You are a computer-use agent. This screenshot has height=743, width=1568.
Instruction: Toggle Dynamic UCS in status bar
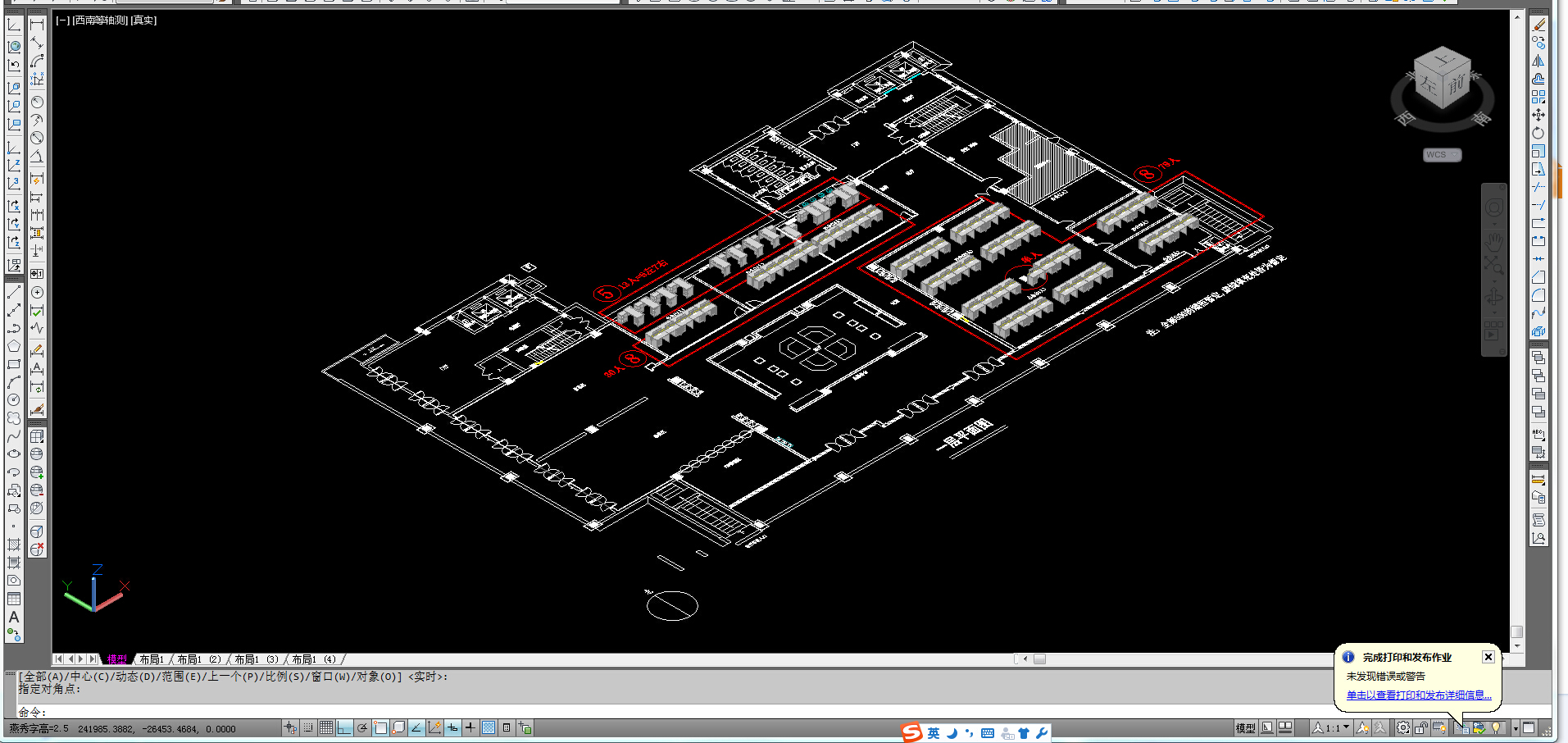click(x=434, y=727)
